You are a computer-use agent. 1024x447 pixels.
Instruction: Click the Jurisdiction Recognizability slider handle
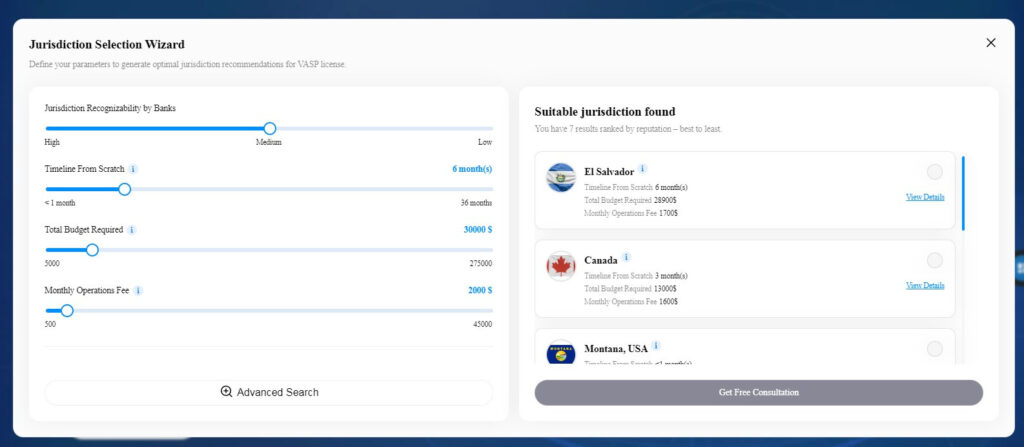pos(269,128)
